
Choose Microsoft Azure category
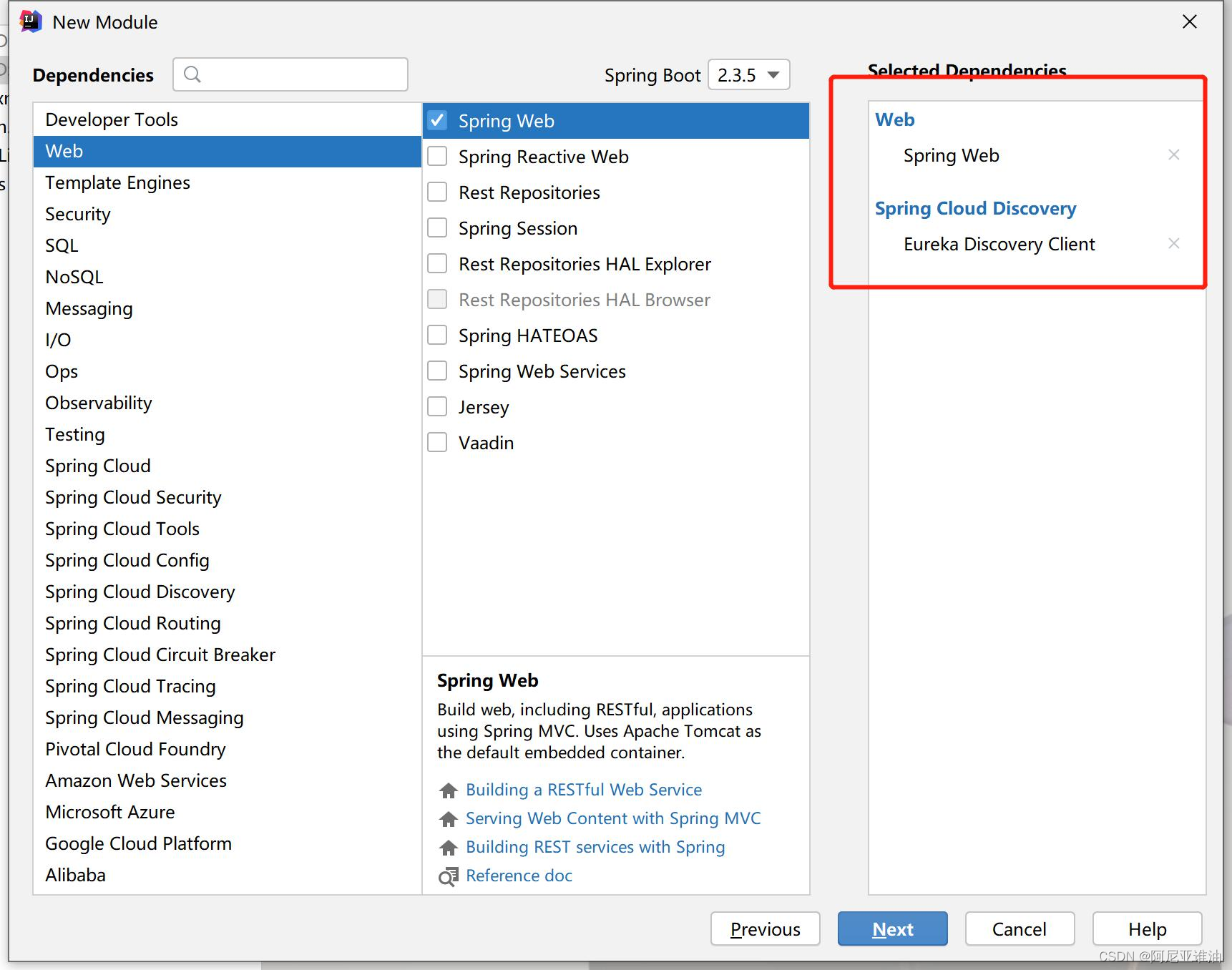point(227,812)
